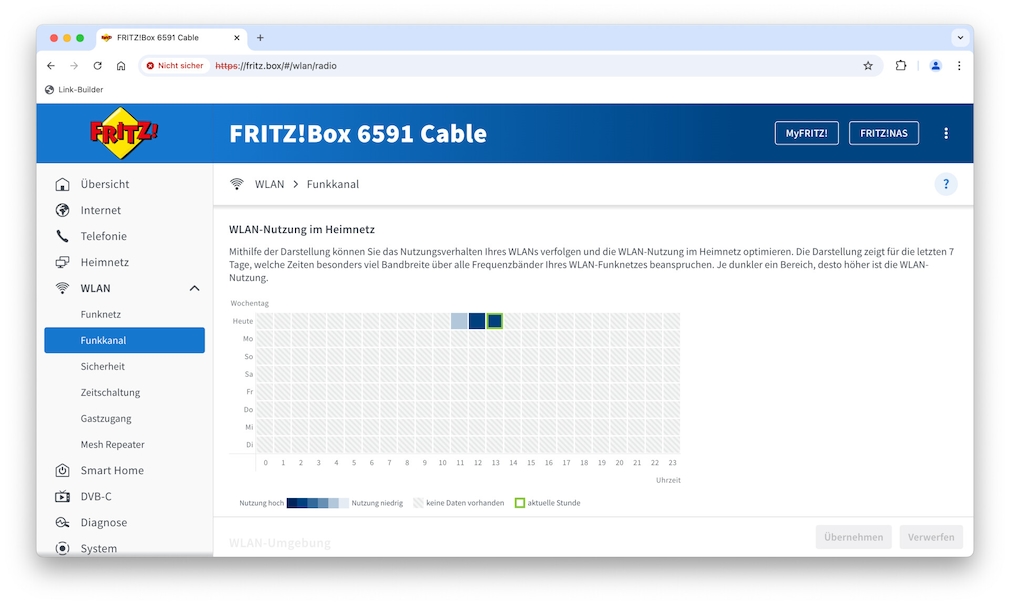Click the Übernehmen button

click(853, 536)
